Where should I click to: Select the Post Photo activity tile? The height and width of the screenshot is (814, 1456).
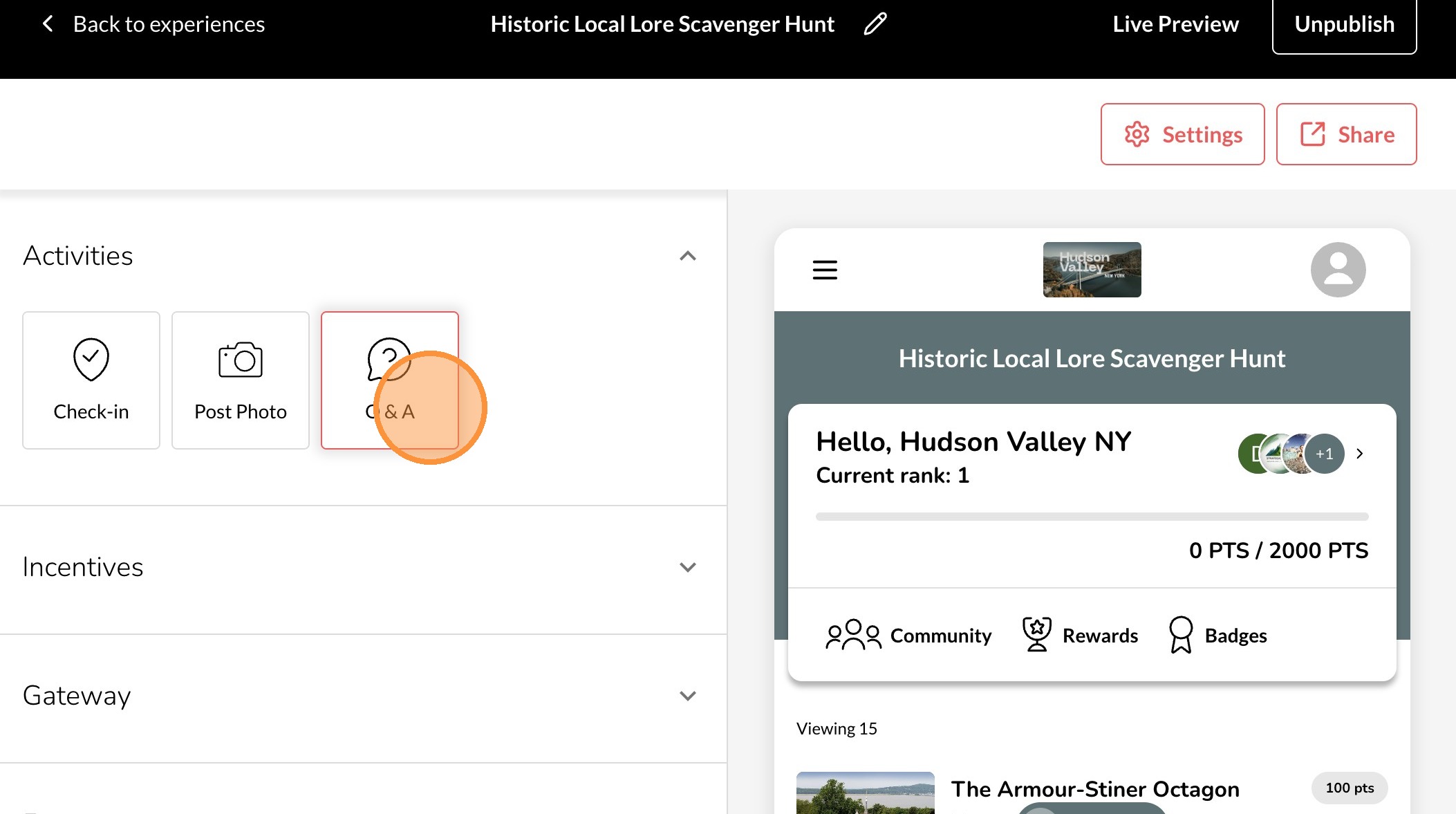click(241, 380)
